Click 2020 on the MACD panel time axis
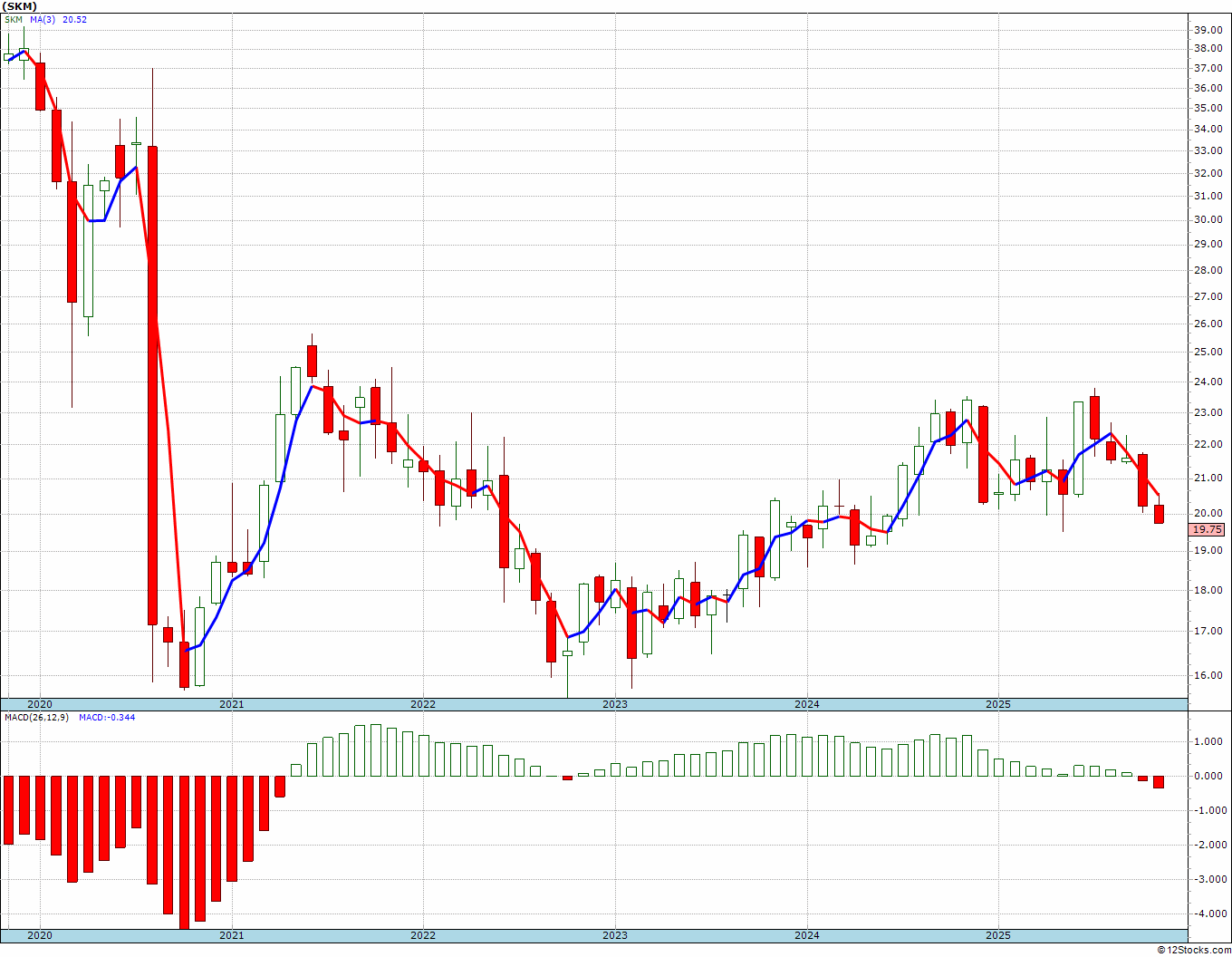Screen dimensions: 1232x957 (40, 935)
